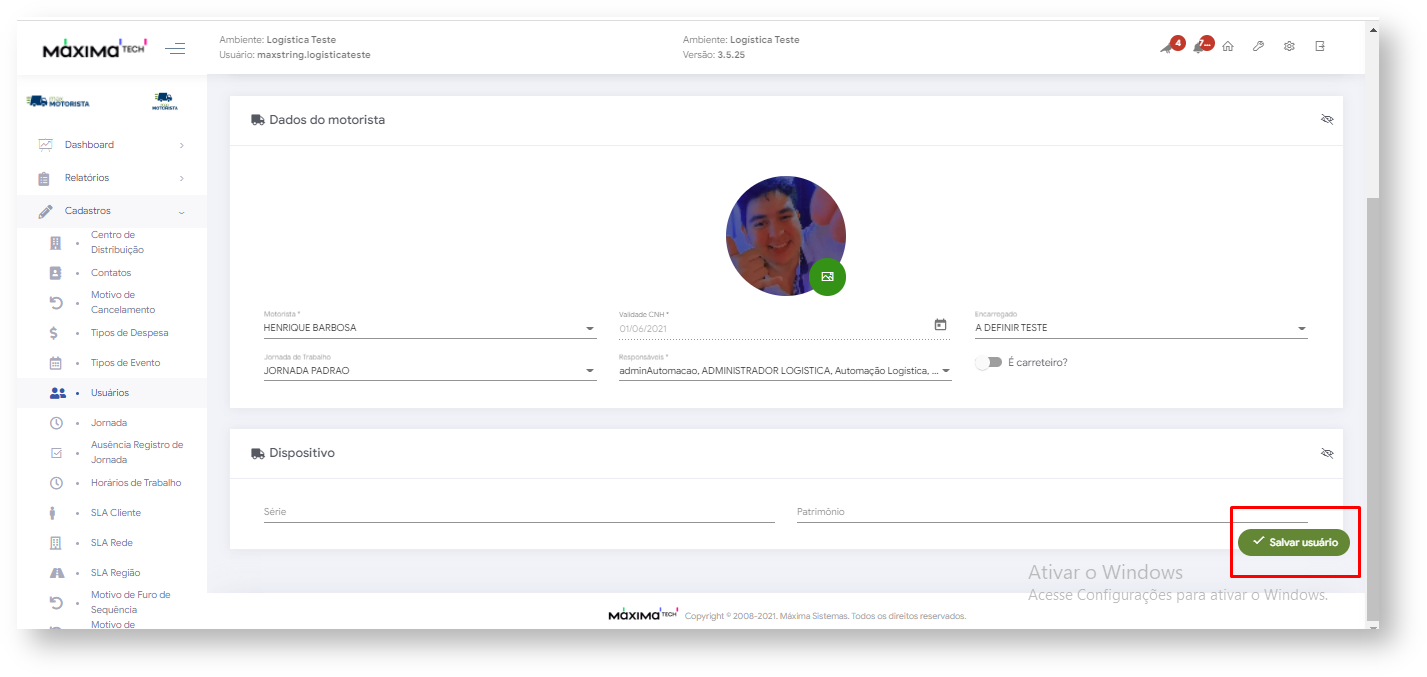Click the Centro de Distribuição building icon
Screen dimensions: 1427x677
click(x=56, y=243)
